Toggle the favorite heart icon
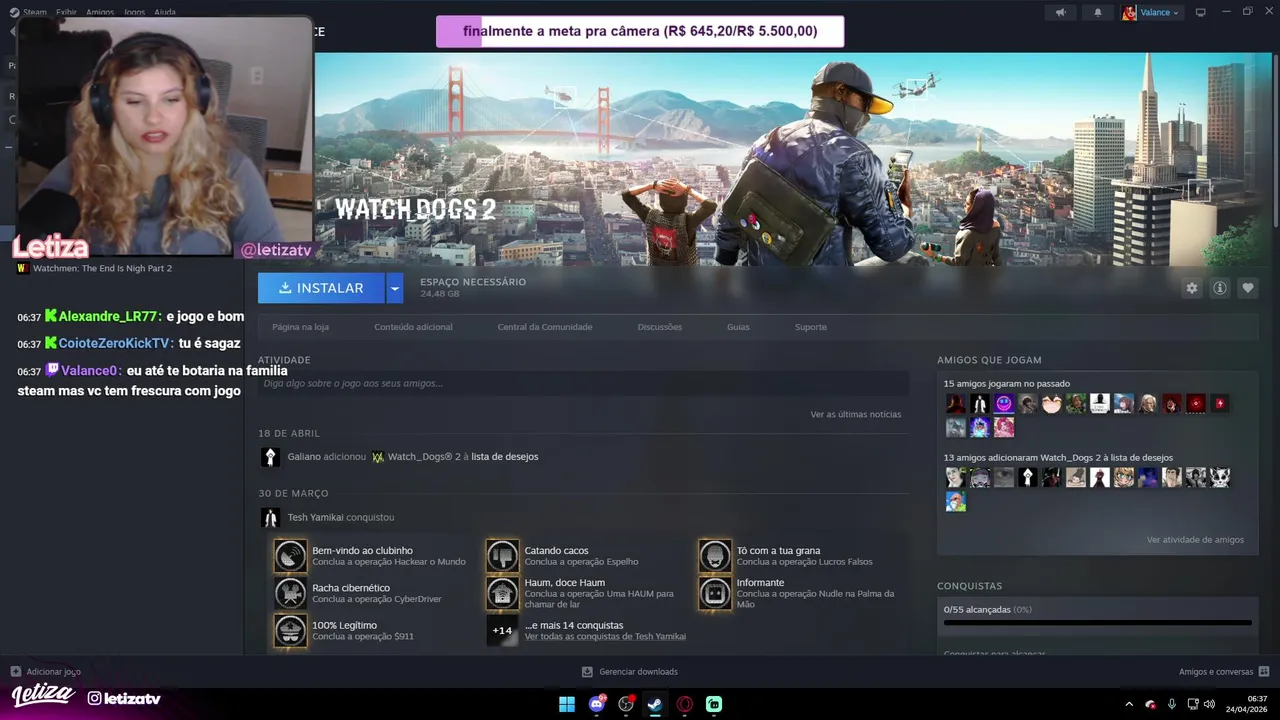1280x720 pixels. click(1248, 288)
